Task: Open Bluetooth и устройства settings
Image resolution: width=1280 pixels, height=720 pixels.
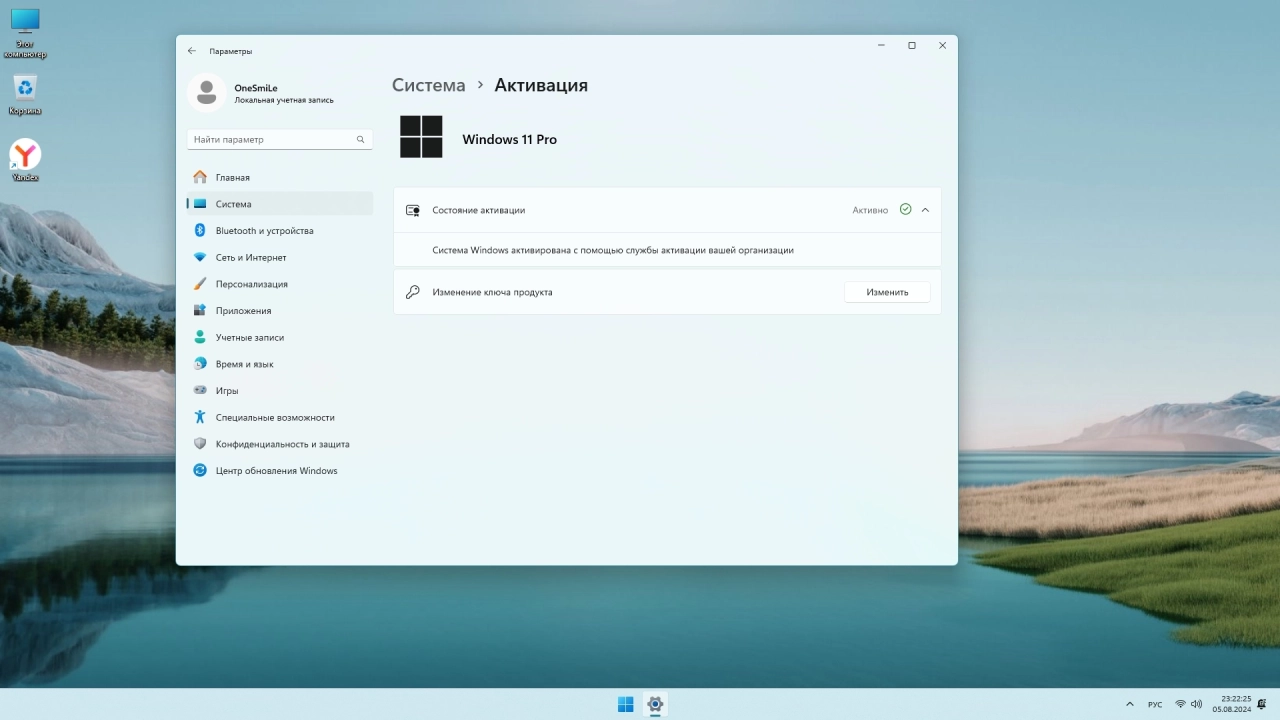Action: [x=279, y=231]
